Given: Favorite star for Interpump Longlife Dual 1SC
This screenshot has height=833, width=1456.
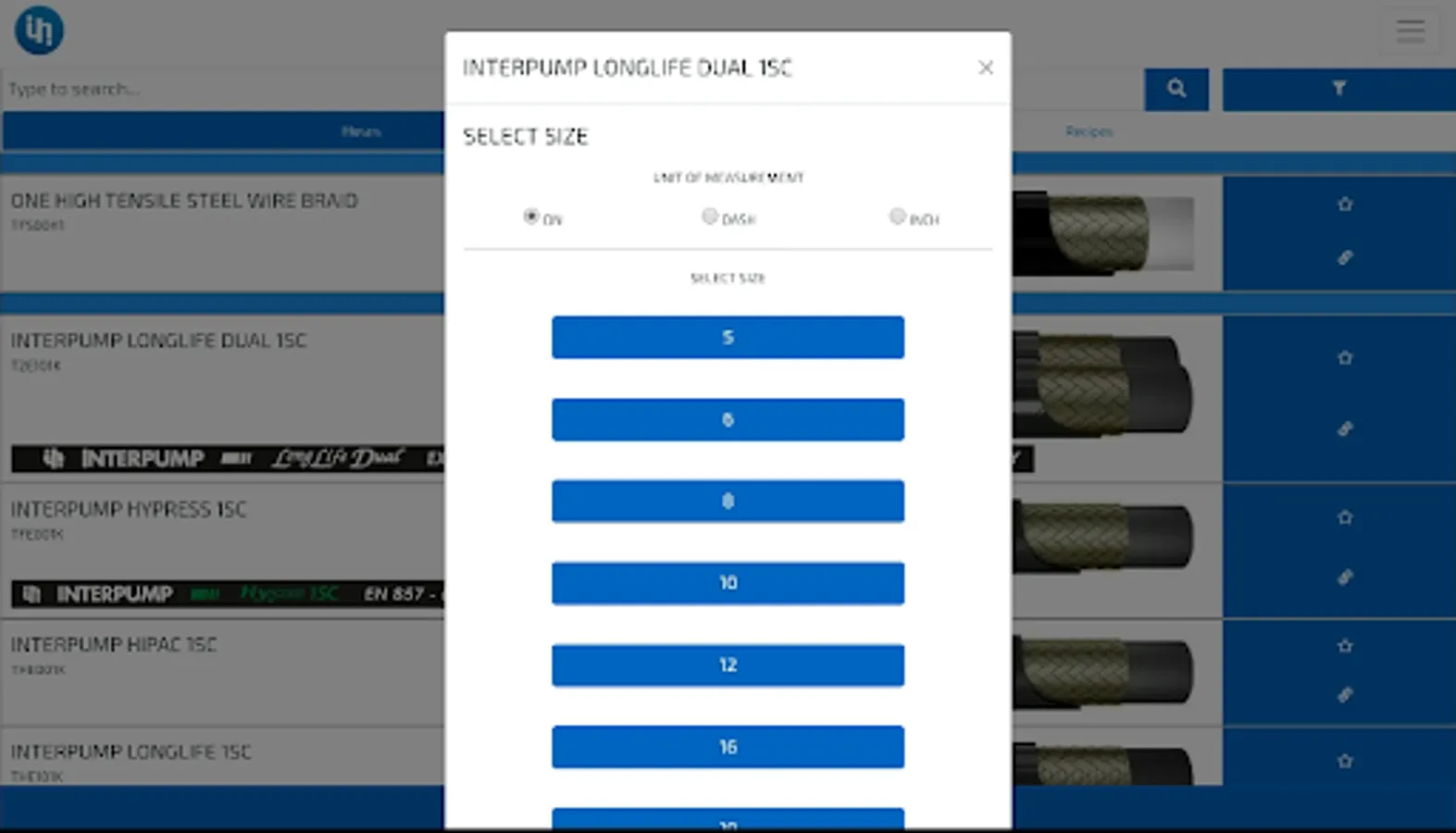Looking at the screenshot, I should (1345, 357).
